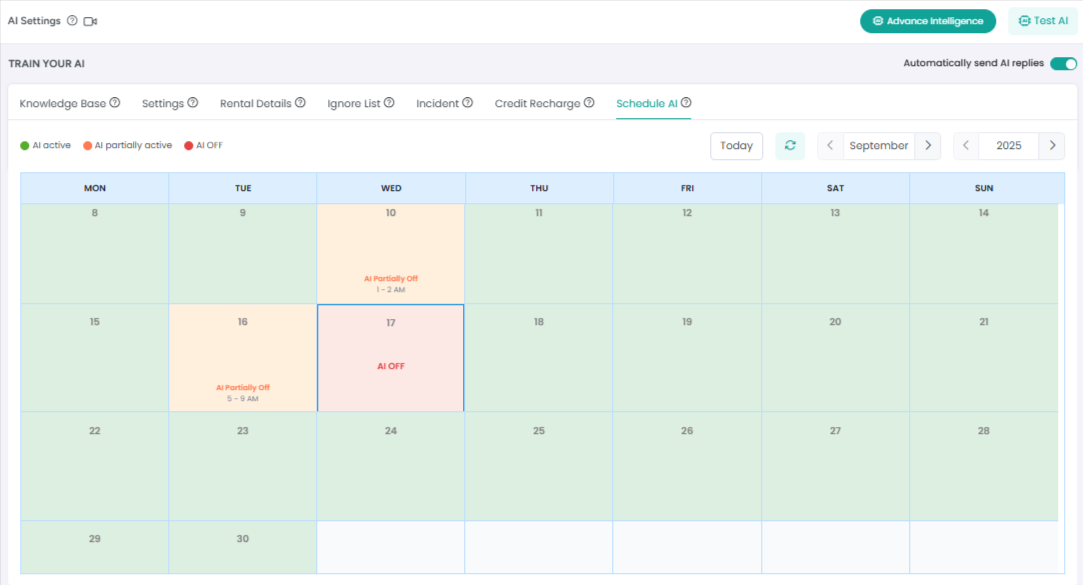Viewport: 1083px width, 585px height.
Task: Jump to Today in calendar
Action: (736, 146)
